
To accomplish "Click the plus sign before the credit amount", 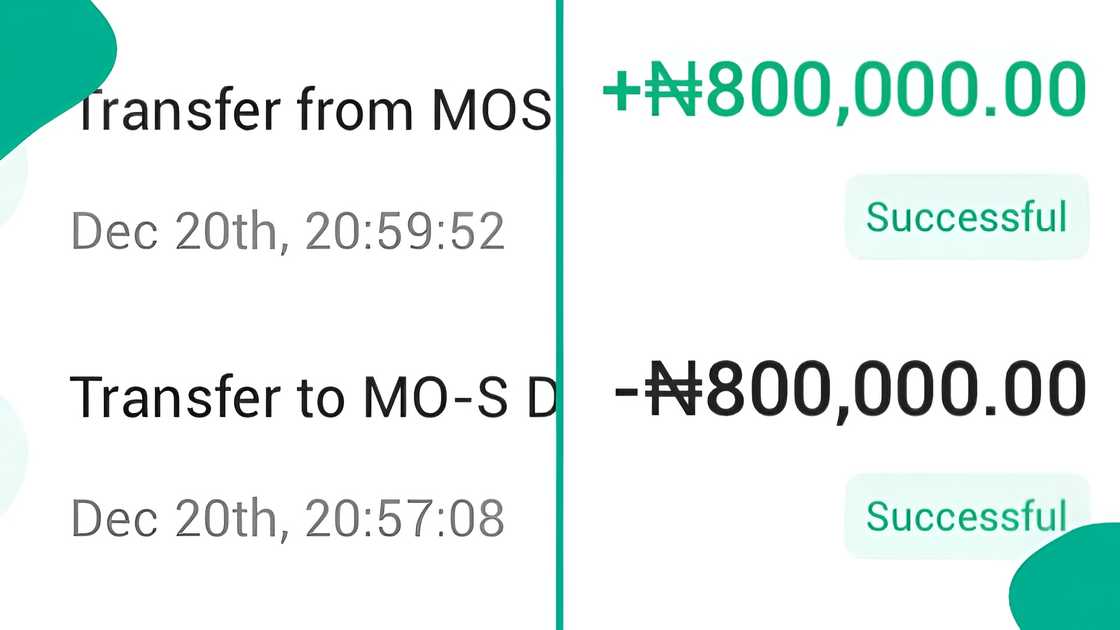I will pyautogui.click(x=622, y=88).
